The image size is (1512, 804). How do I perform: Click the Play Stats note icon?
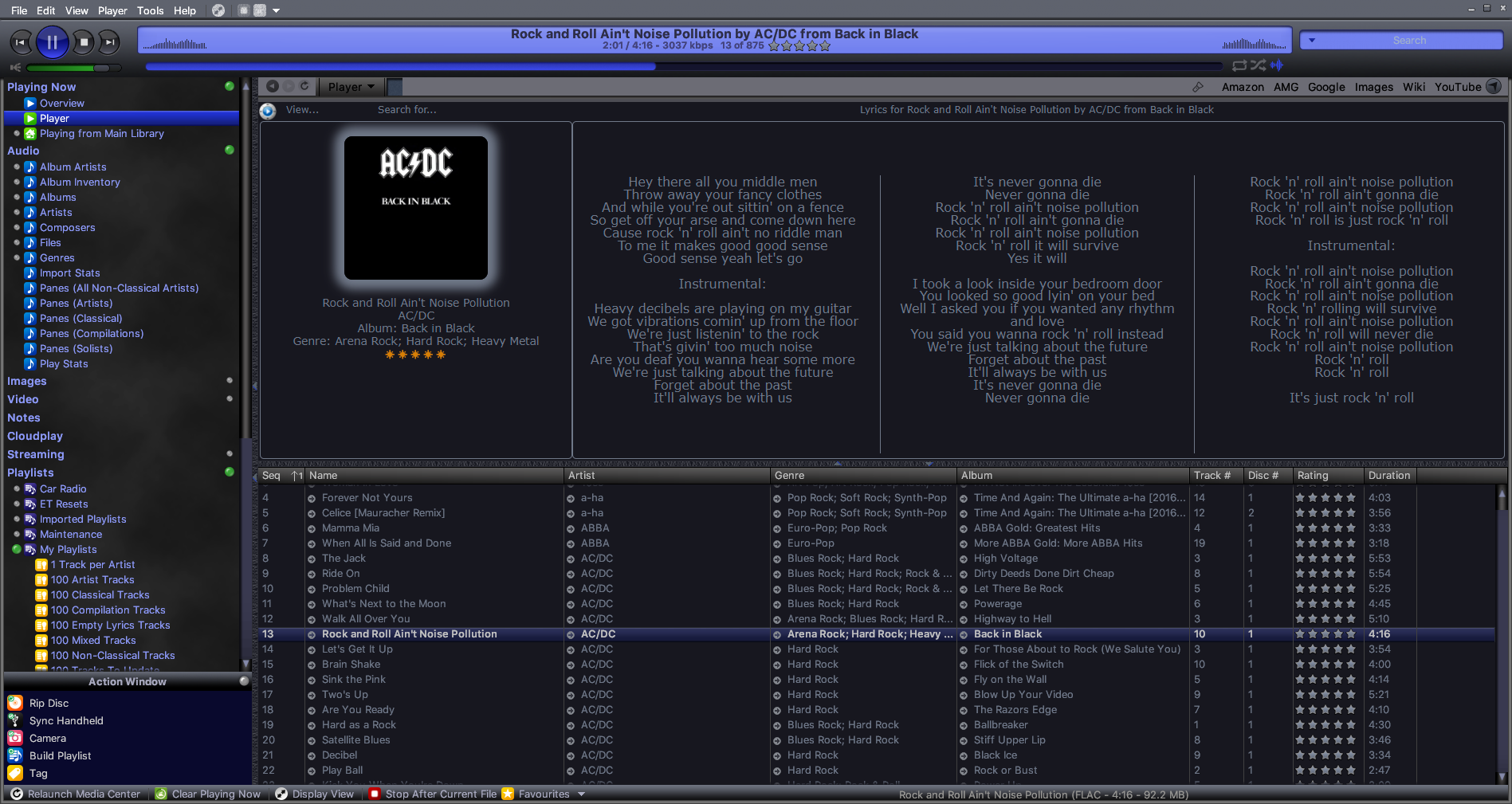pos(30,363)
